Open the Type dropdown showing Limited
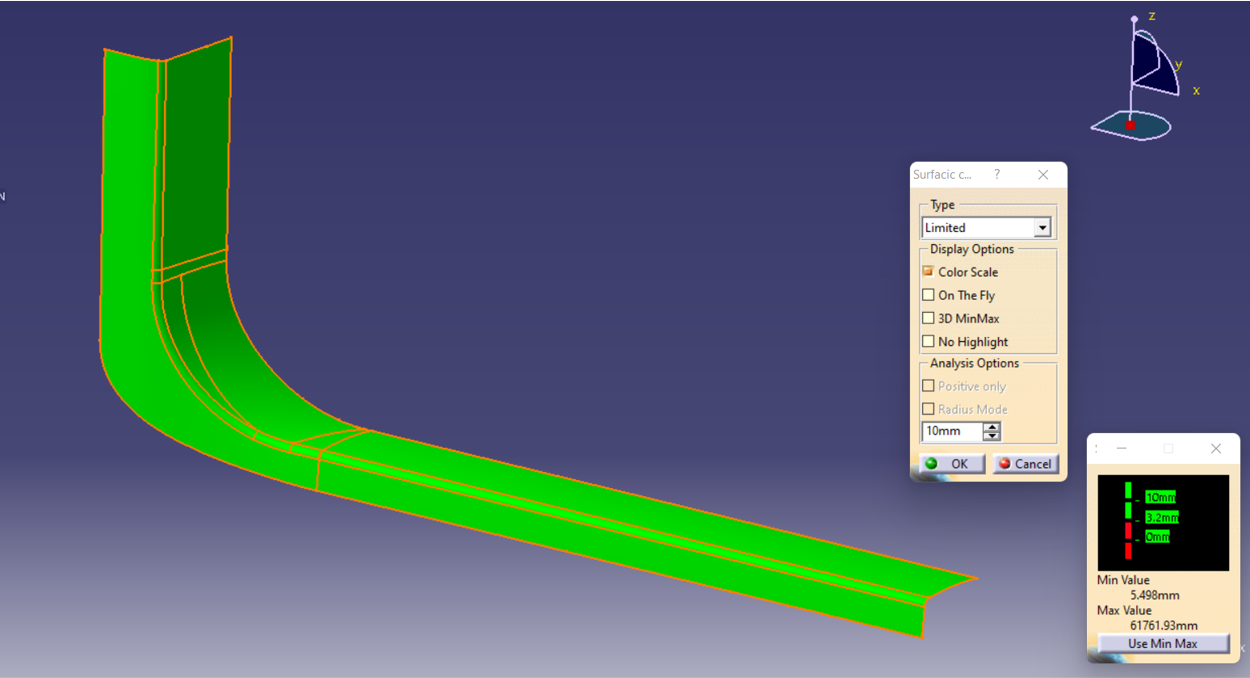The height and width of the screenshot is (678, 1250). [986, 228]
